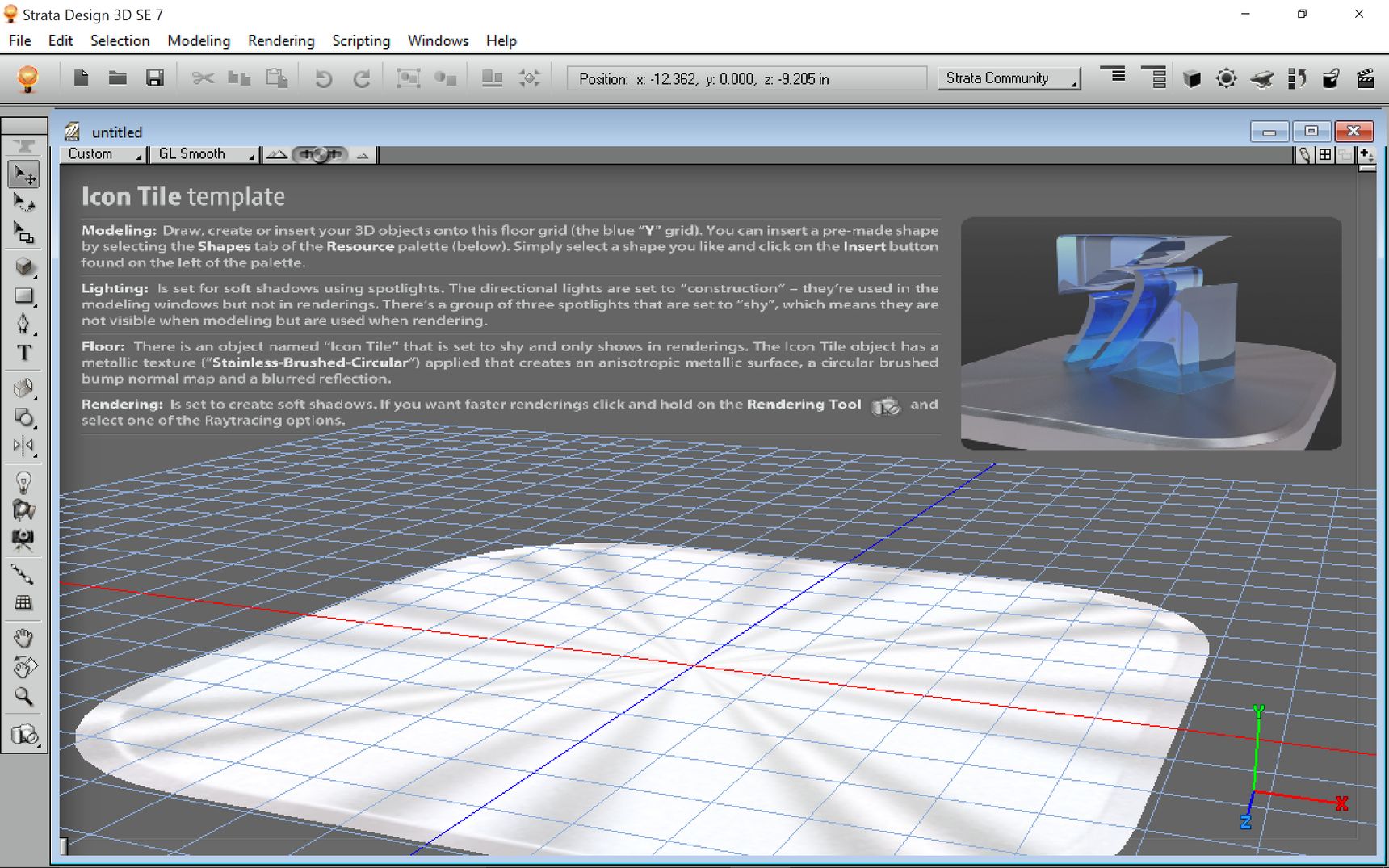Click the paint bucket texture icon
Image resolution: width=1389 pixels, height=868 pixels.
(x=1331, y=78)
